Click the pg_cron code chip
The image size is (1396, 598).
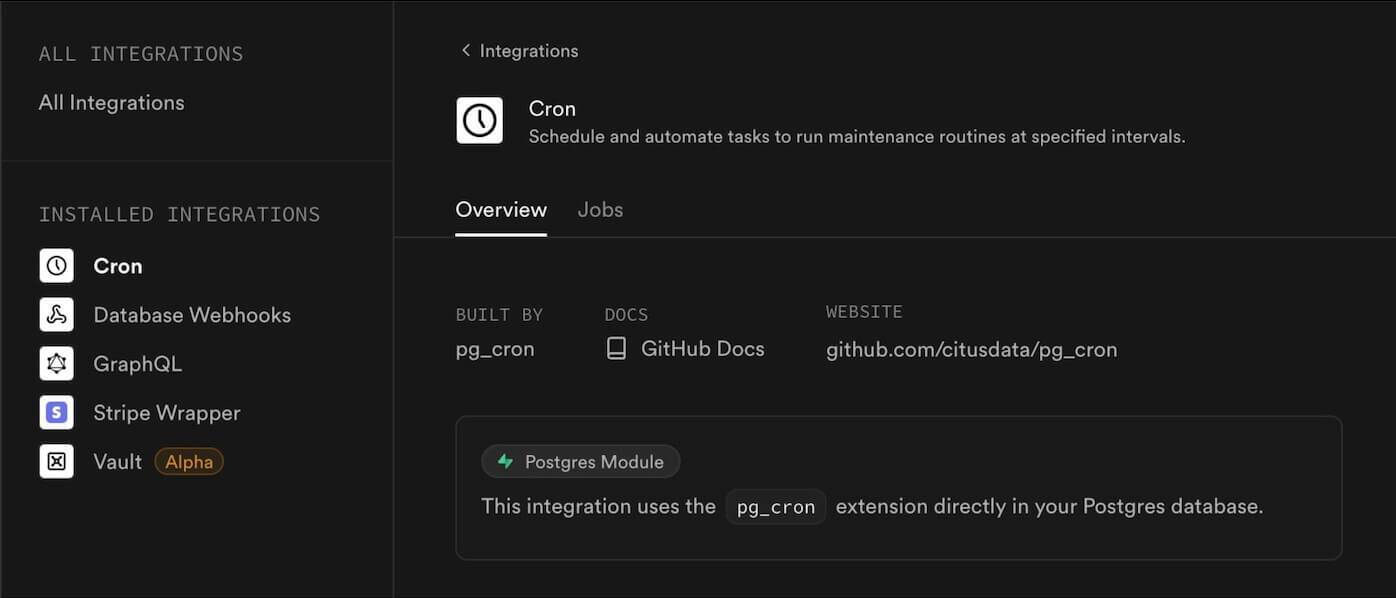775,506
